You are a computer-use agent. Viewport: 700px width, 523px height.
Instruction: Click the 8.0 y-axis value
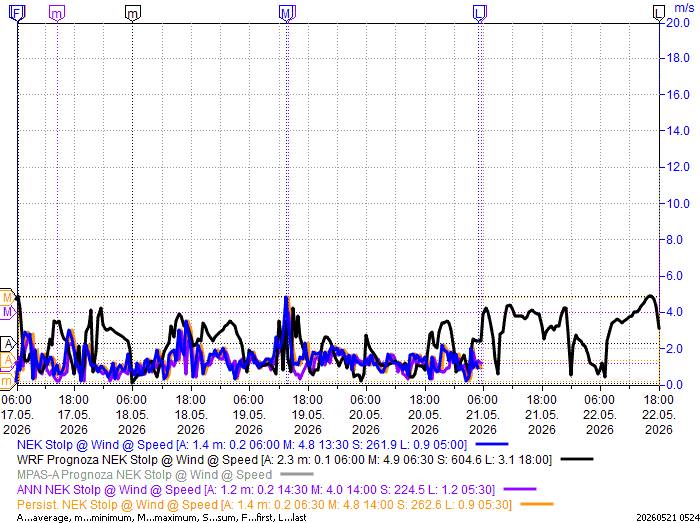click(674, 240)
